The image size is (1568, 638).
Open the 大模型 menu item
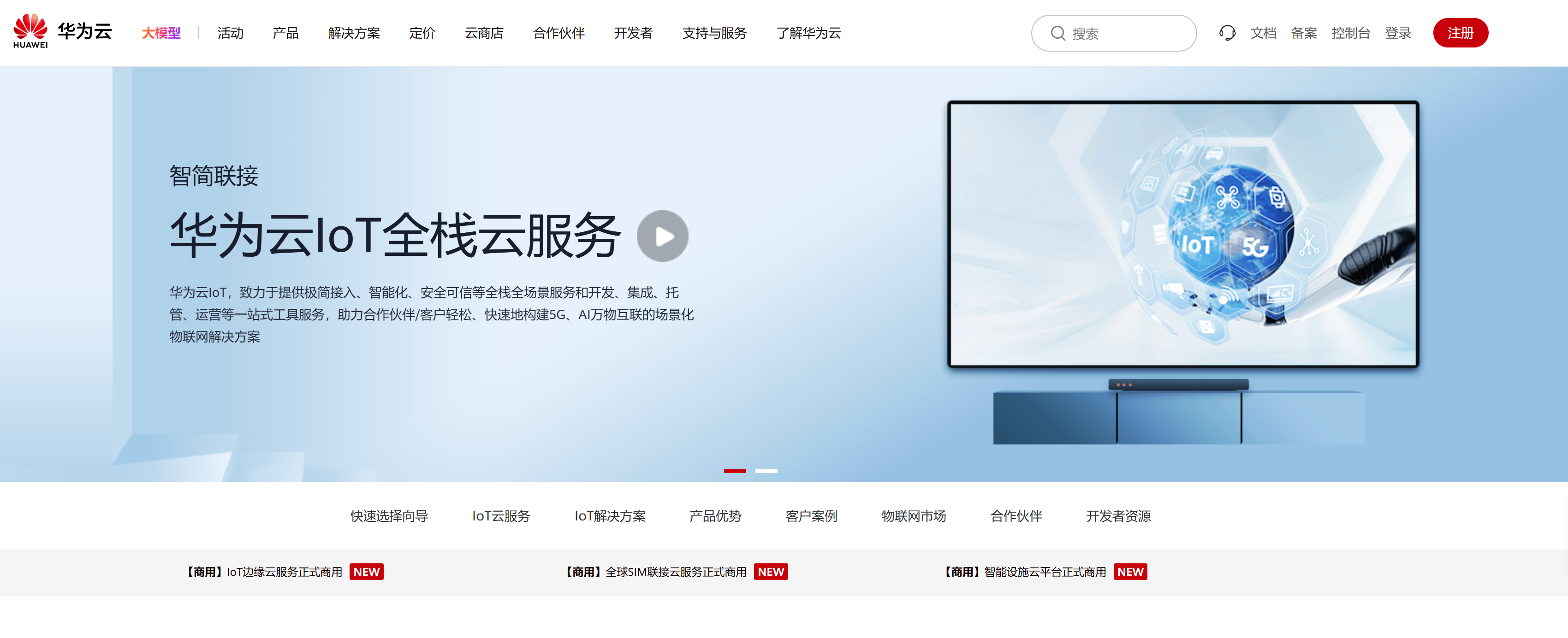160,33
